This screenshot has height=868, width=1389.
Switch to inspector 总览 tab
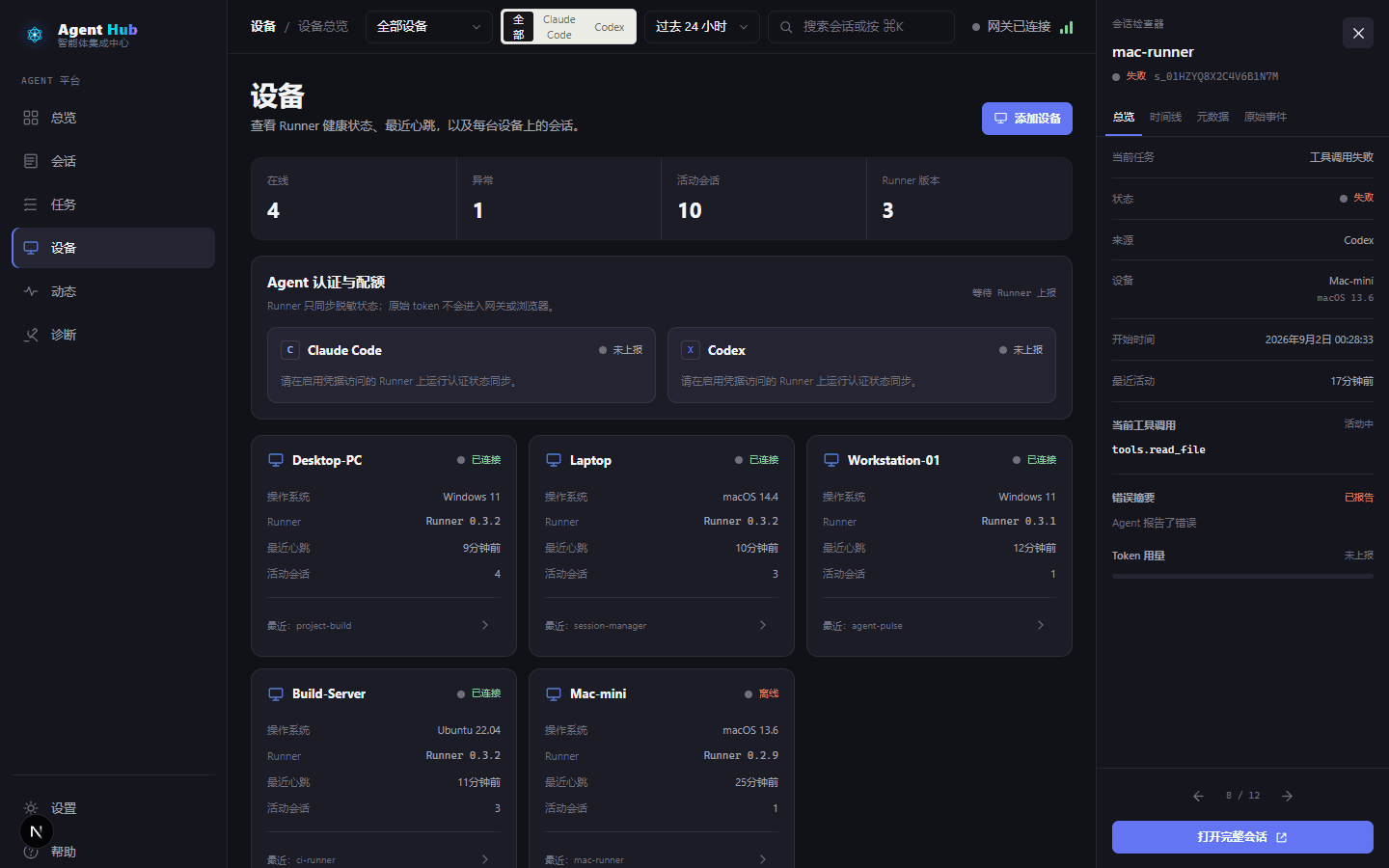[x=1124, y=117]
